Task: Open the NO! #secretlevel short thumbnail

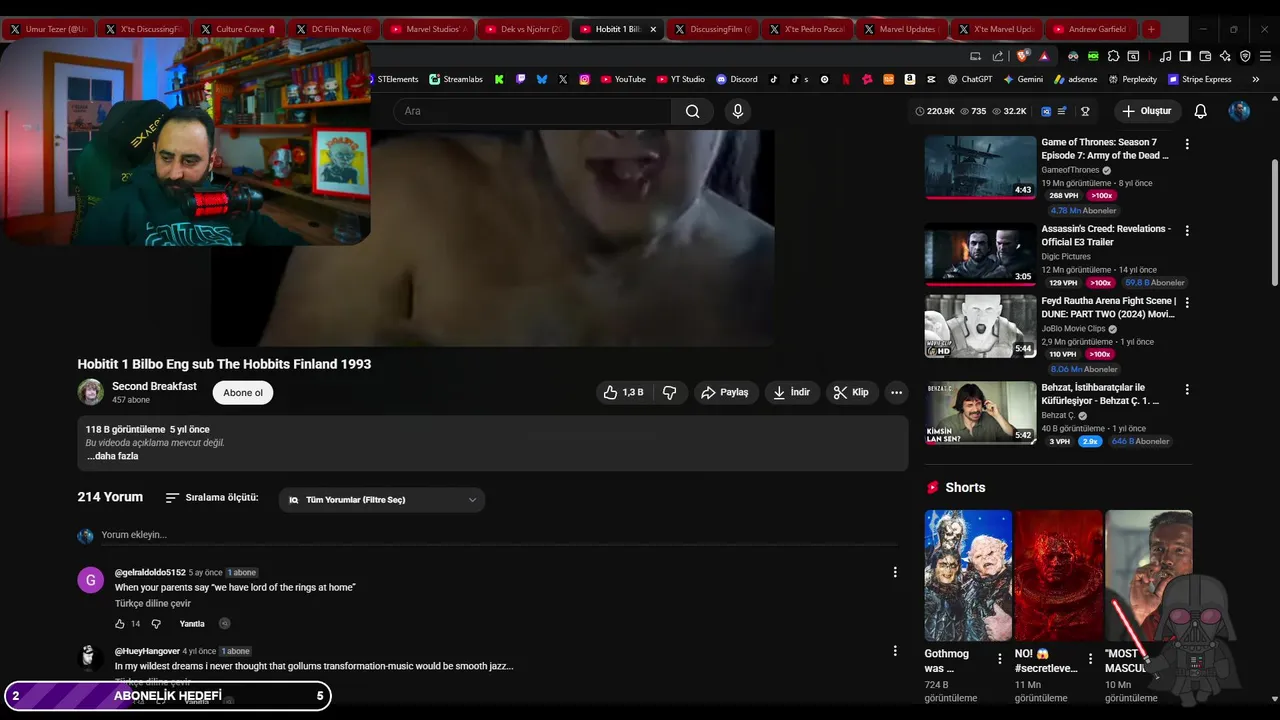Action: [1058, 575]
